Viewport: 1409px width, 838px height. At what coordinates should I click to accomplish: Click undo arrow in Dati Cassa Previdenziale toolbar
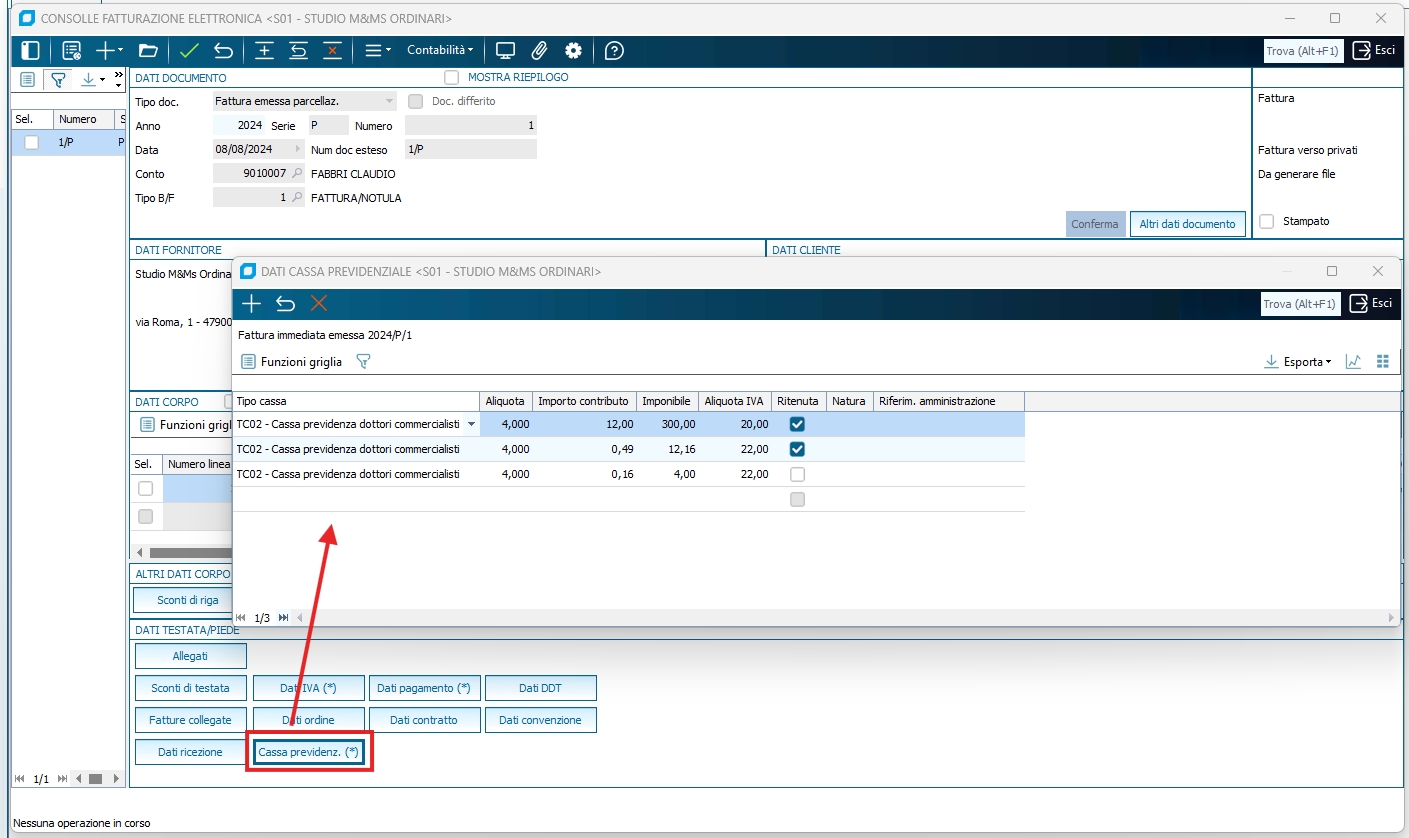pos(285,304)
